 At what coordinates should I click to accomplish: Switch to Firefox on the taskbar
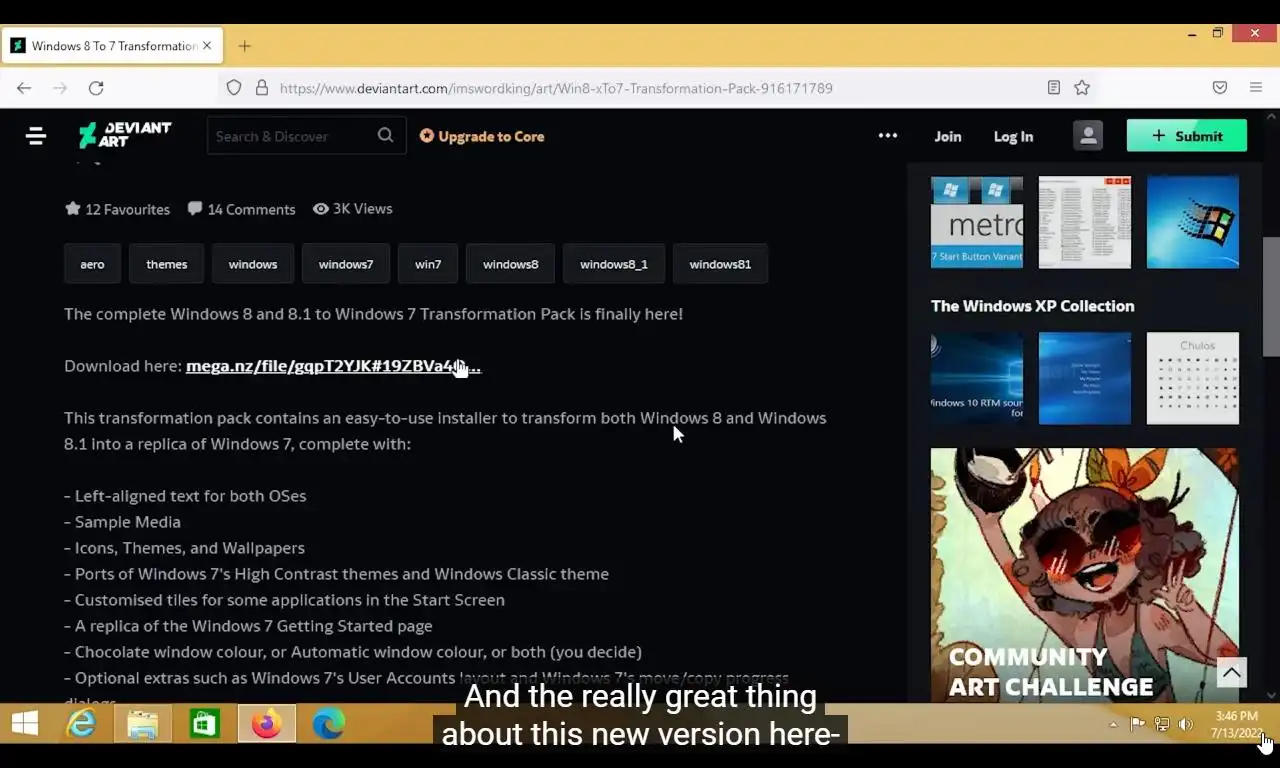pyautogui.click(x=266, y=723)
